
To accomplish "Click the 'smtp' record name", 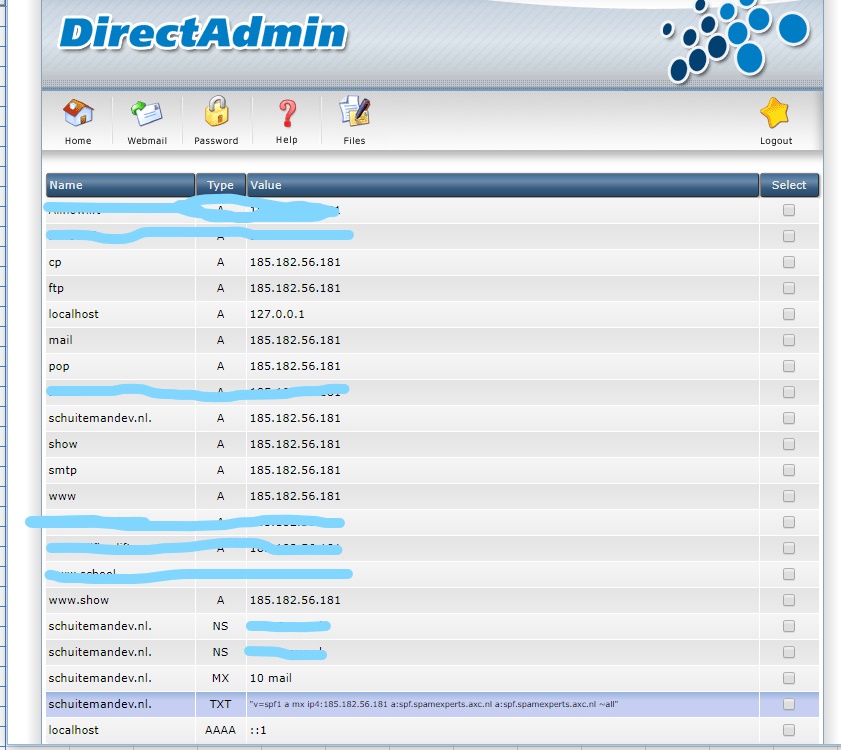I will 62,470.
